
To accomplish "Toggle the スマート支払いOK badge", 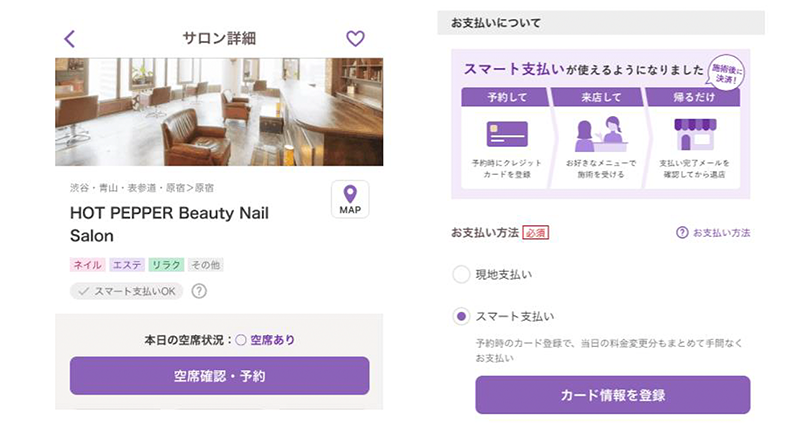I will point(128,291).
